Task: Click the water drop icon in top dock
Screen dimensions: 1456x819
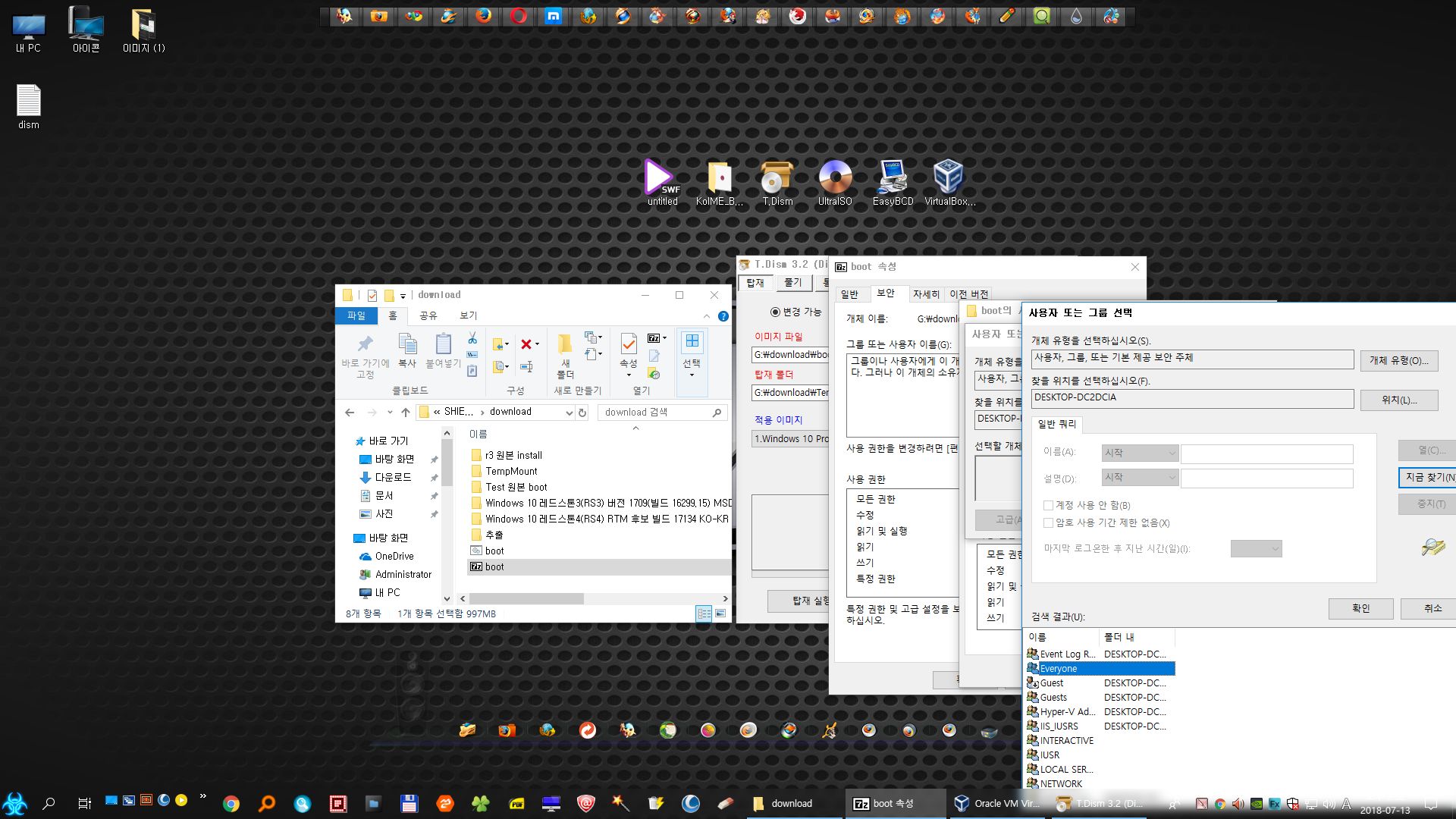Action: coord(1077,16)
